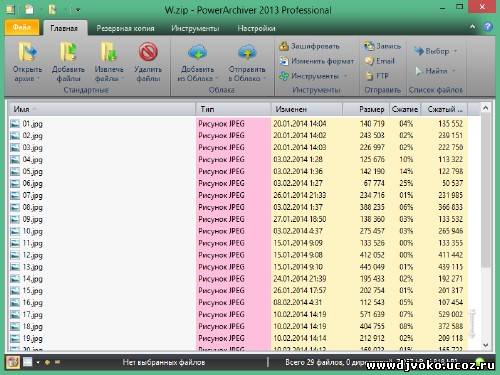This screenshot has width=500, height=375.
Task: Click the FTP send icon
Action: coord(369,76)
